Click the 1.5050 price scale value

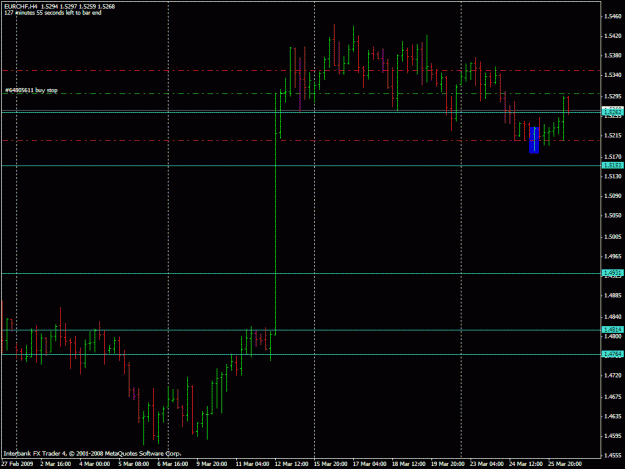click(613, 215)
